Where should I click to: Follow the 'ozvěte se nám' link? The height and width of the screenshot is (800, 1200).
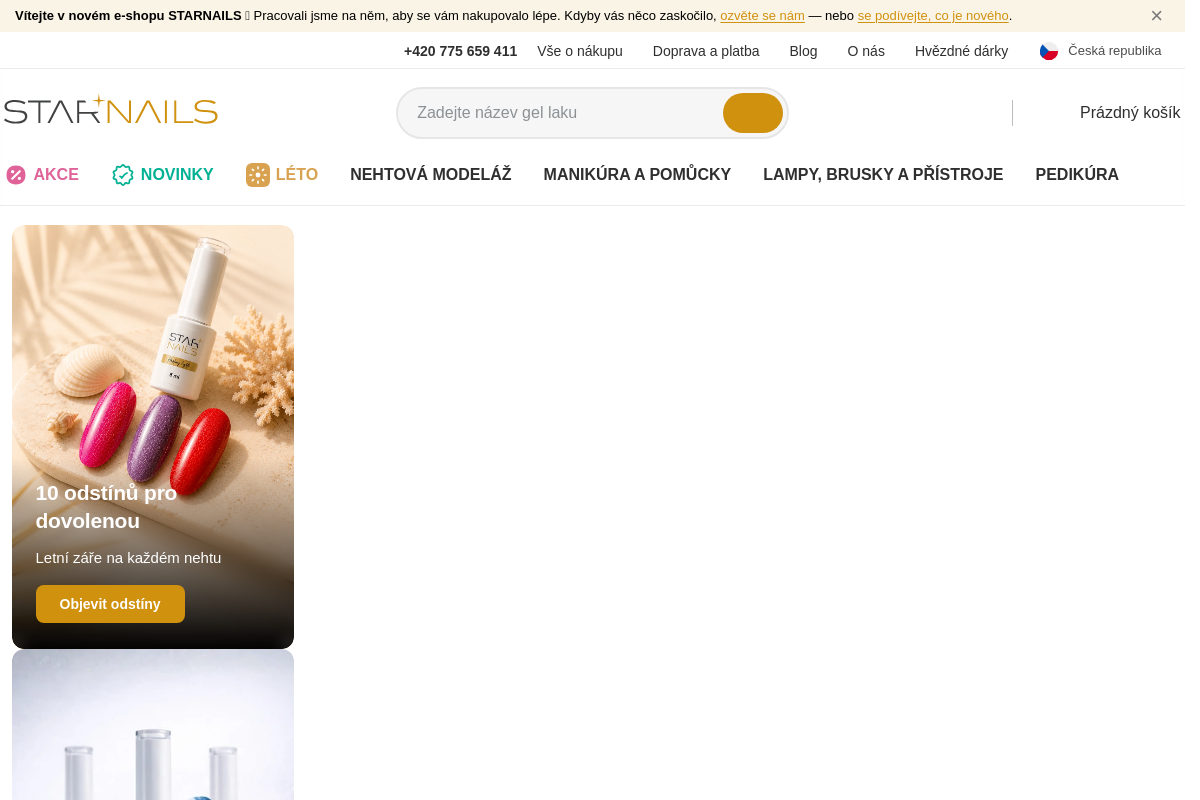coord(762,16)
